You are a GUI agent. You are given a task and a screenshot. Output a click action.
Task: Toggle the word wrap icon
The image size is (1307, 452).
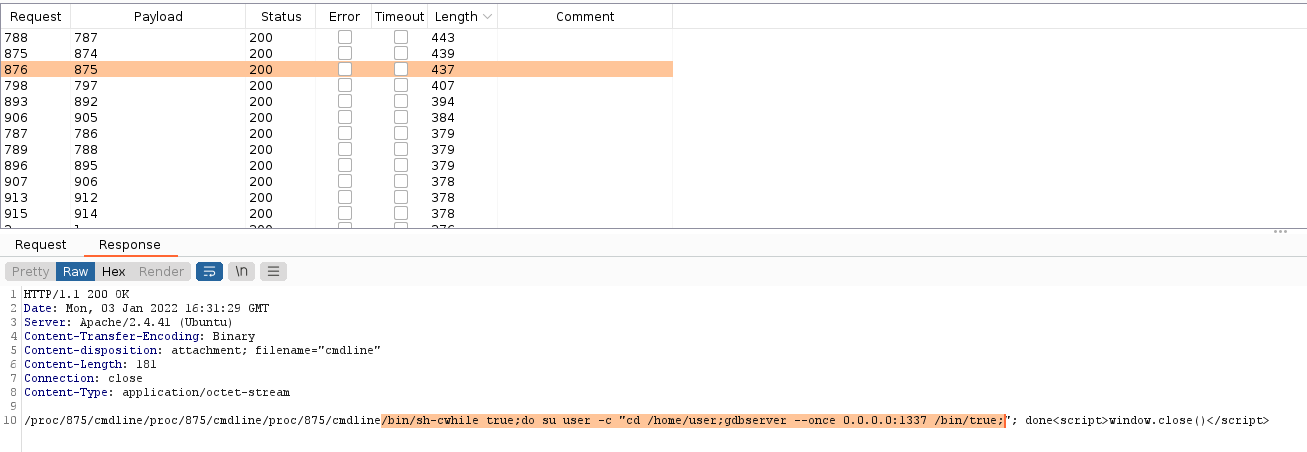(209, 271)
